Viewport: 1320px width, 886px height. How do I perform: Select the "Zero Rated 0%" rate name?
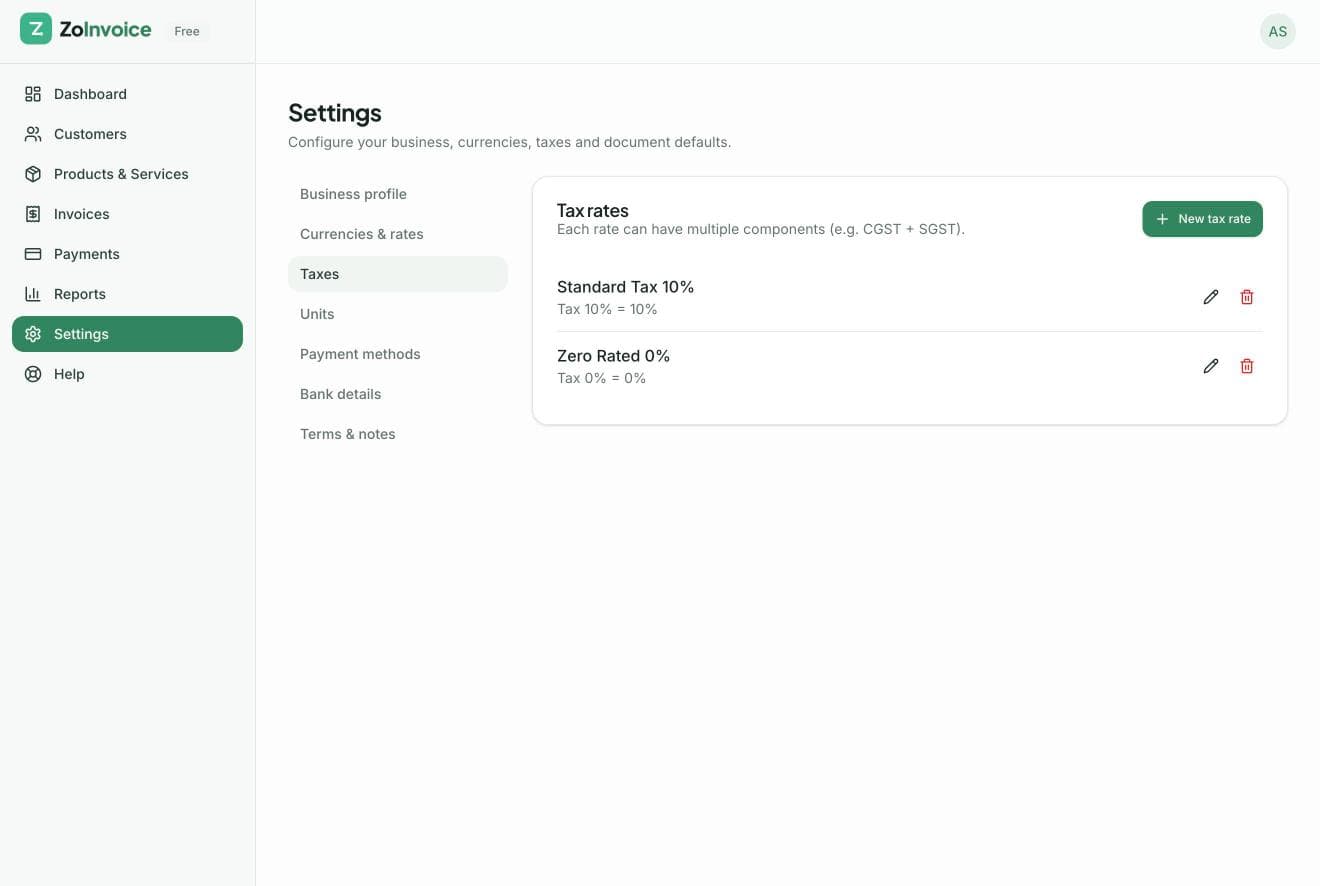coord(613,356)
